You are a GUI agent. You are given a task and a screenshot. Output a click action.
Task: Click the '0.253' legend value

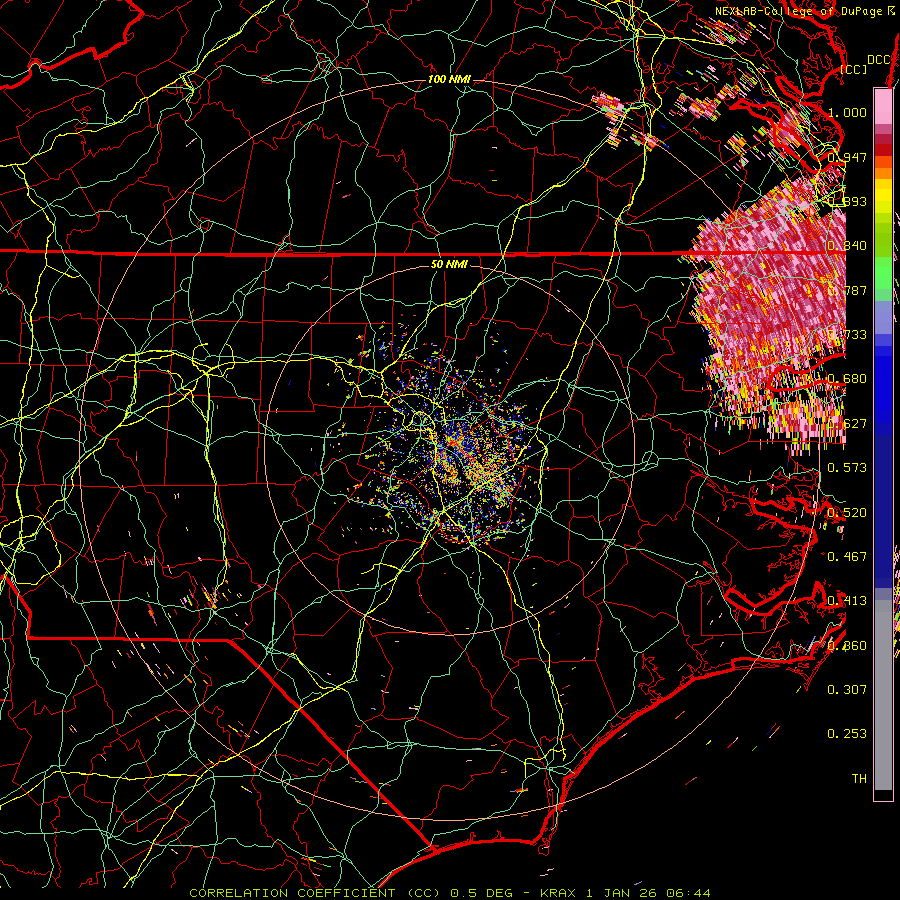click(x=847, y=734)
